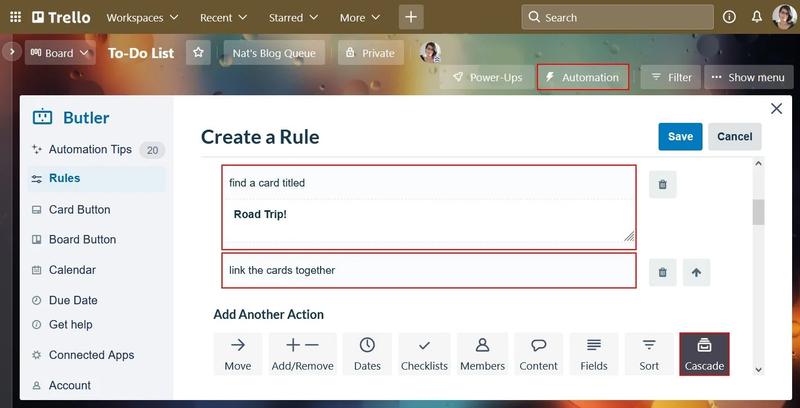Choose the Add/Remove action type

pyautogui.click(x=303, y=354)
